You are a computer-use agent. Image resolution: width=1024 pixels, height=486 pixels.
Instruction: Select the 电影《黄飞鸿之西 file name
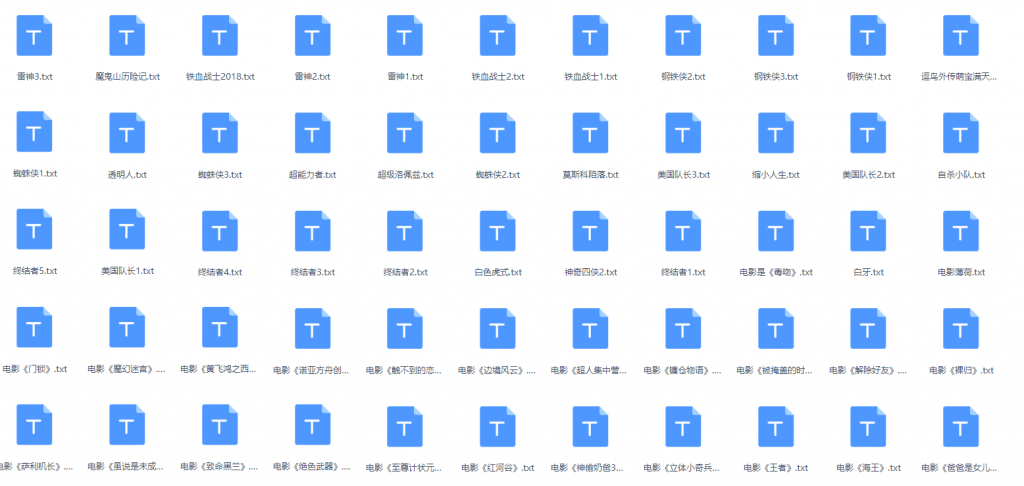click(x=220, y=369)
